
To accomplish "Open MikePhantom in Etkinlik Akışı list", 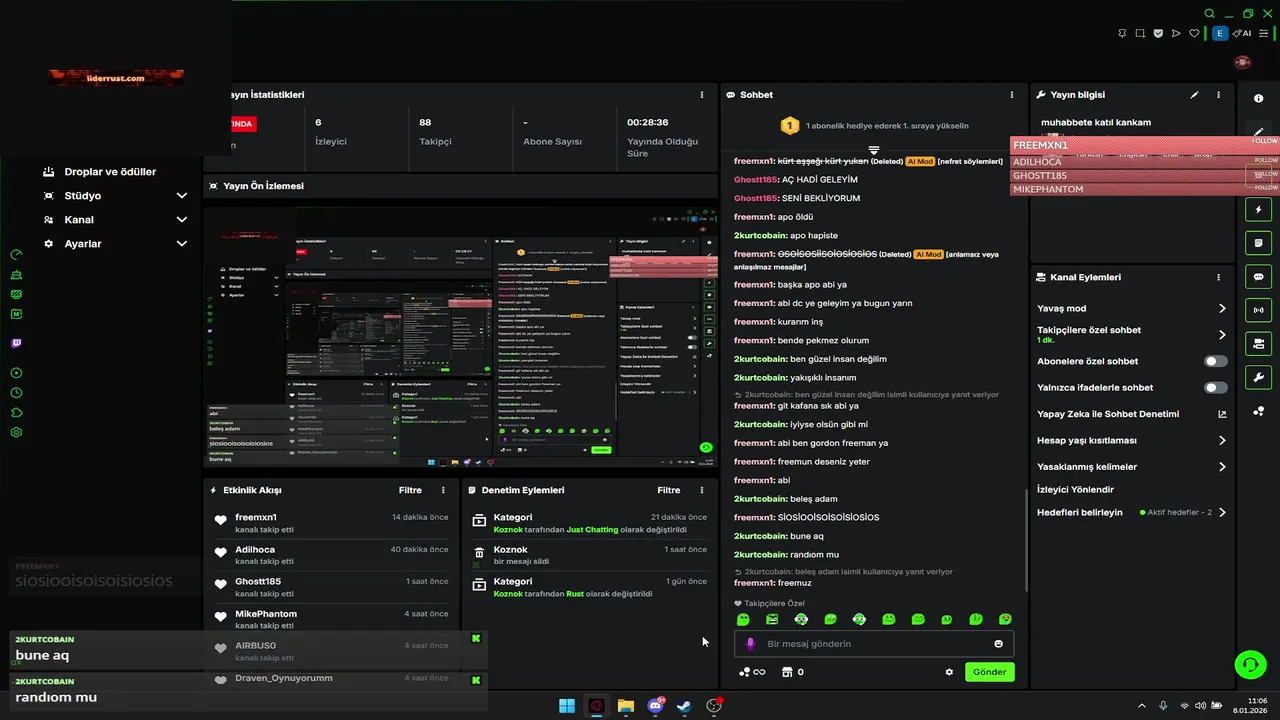I will coord(266,613).
